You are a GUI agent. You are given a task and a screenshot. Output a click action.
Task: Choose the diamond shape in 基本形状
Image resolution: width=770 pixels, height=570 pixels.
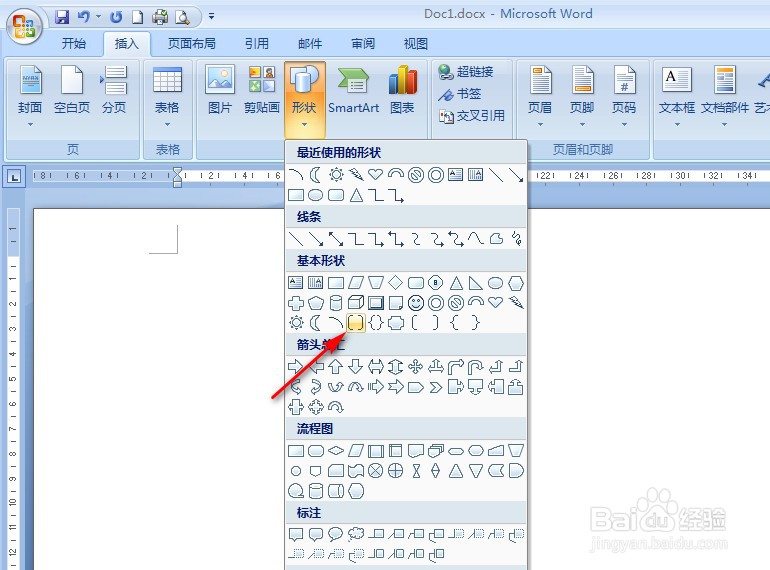(x=396, y=283)
